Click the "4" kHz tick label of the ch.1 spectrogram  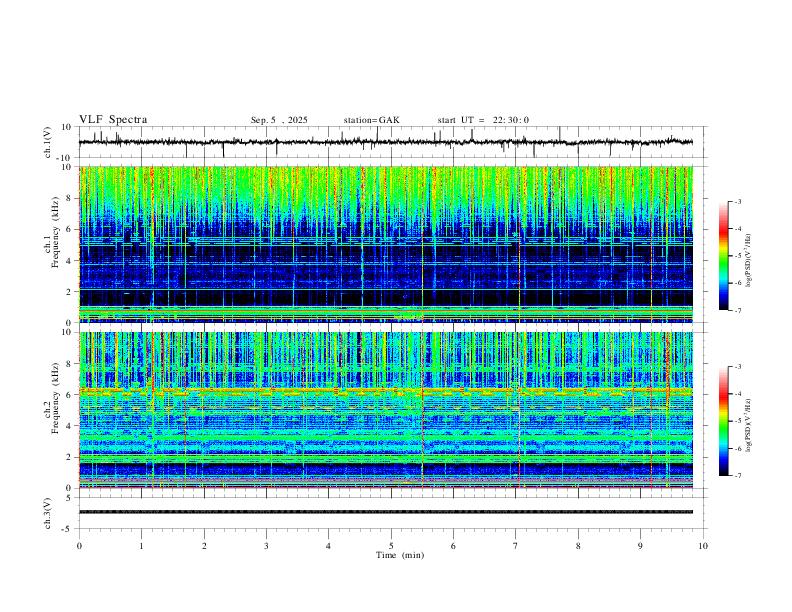pos(70,261)
